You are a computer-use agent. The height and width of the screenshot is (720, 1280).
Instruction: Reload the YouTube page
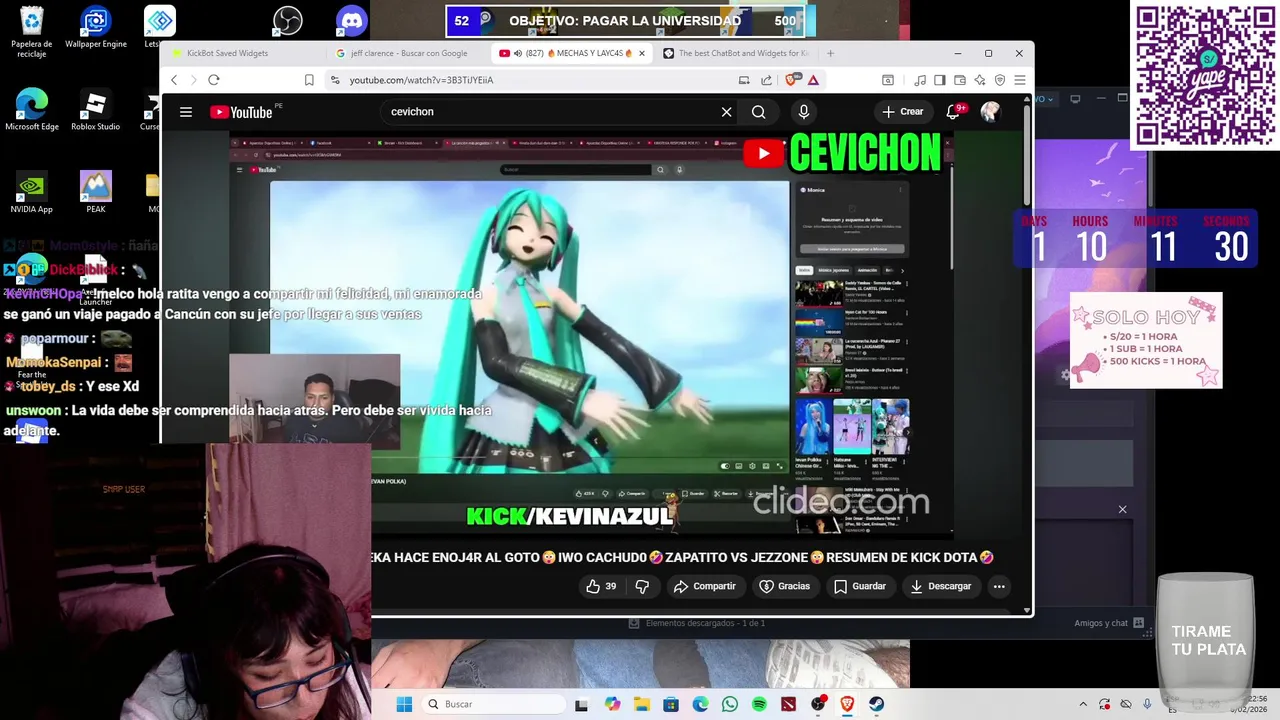tap(214, 80)
